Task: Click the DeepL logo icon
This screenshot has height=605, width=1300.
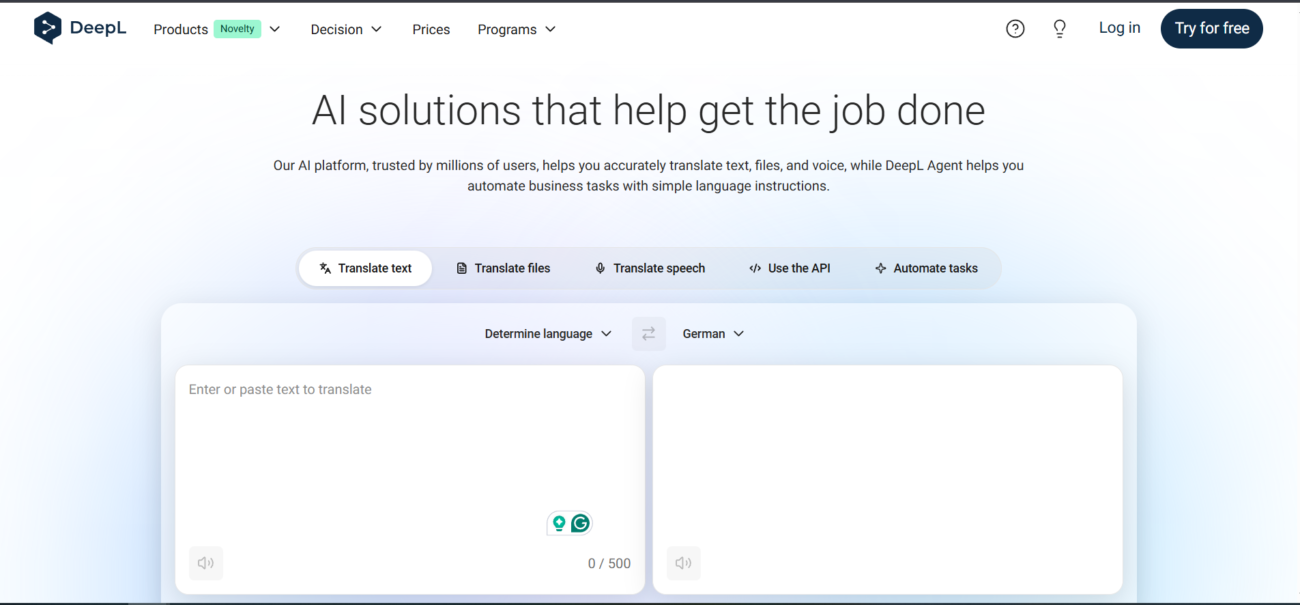Action: [x=47, y=29]
